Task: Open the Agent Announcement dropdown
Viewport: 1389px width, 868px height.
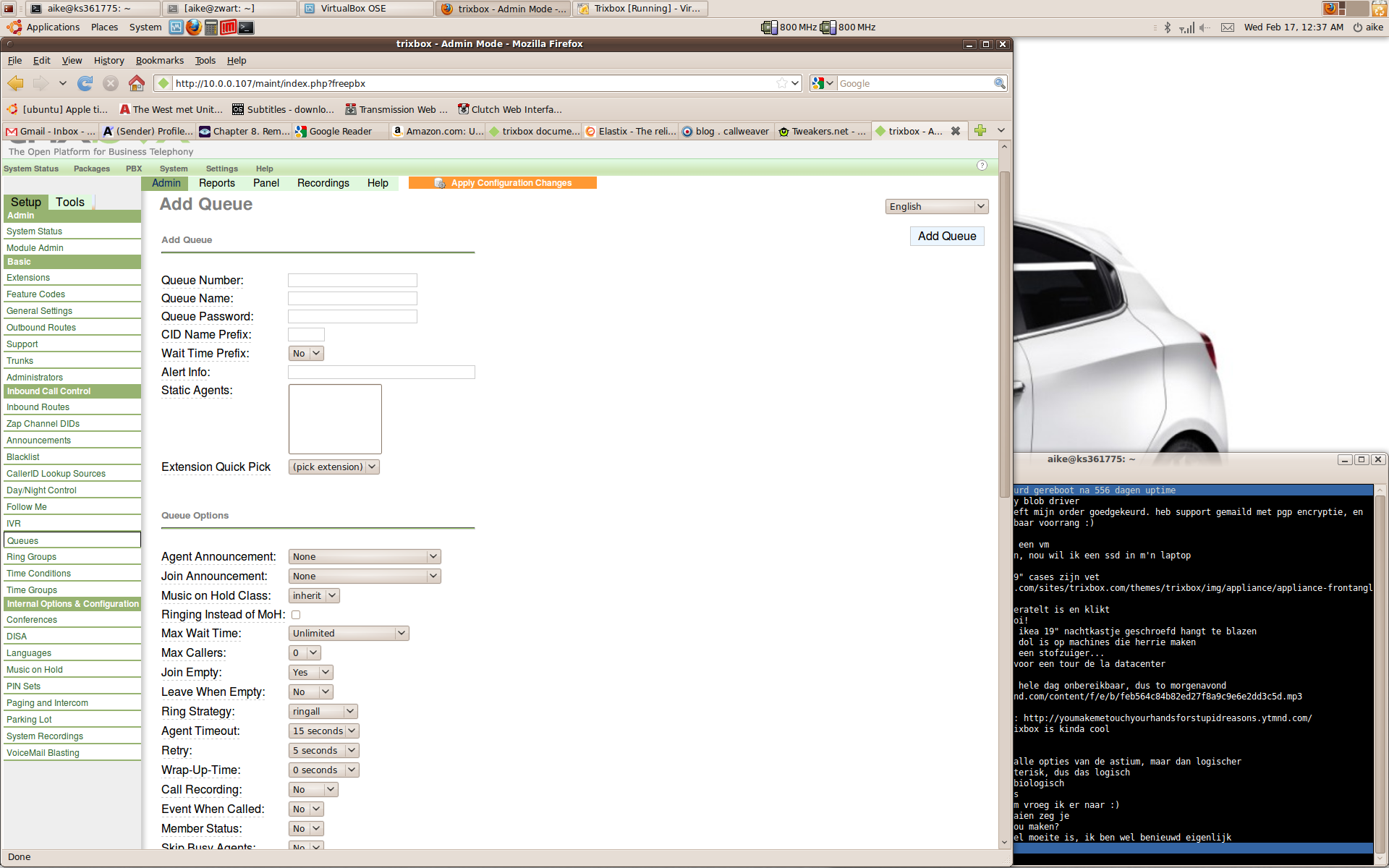Action: pos(365,557)
